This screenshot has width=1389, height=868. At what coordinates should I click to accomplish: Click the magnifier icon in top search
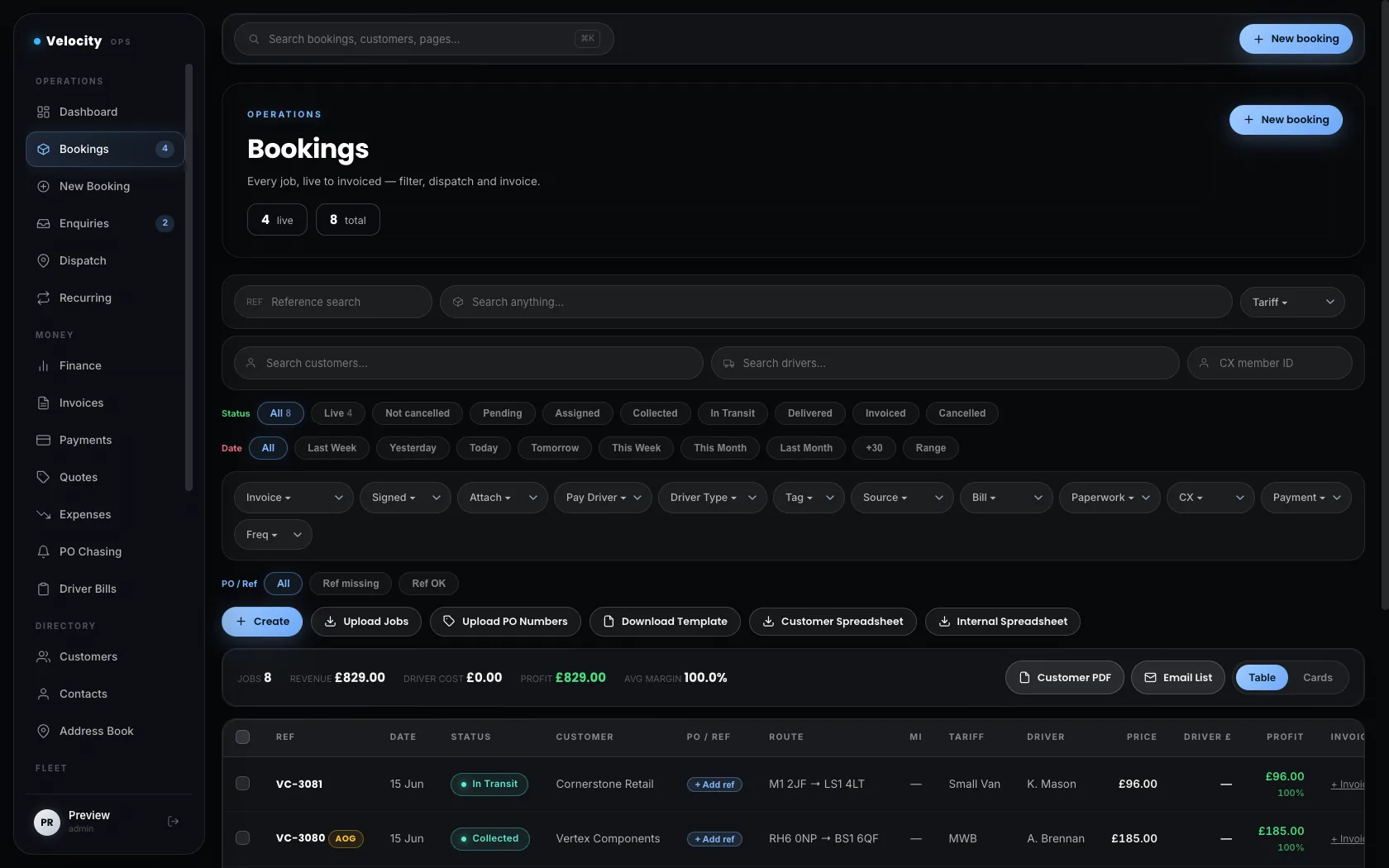254,39
